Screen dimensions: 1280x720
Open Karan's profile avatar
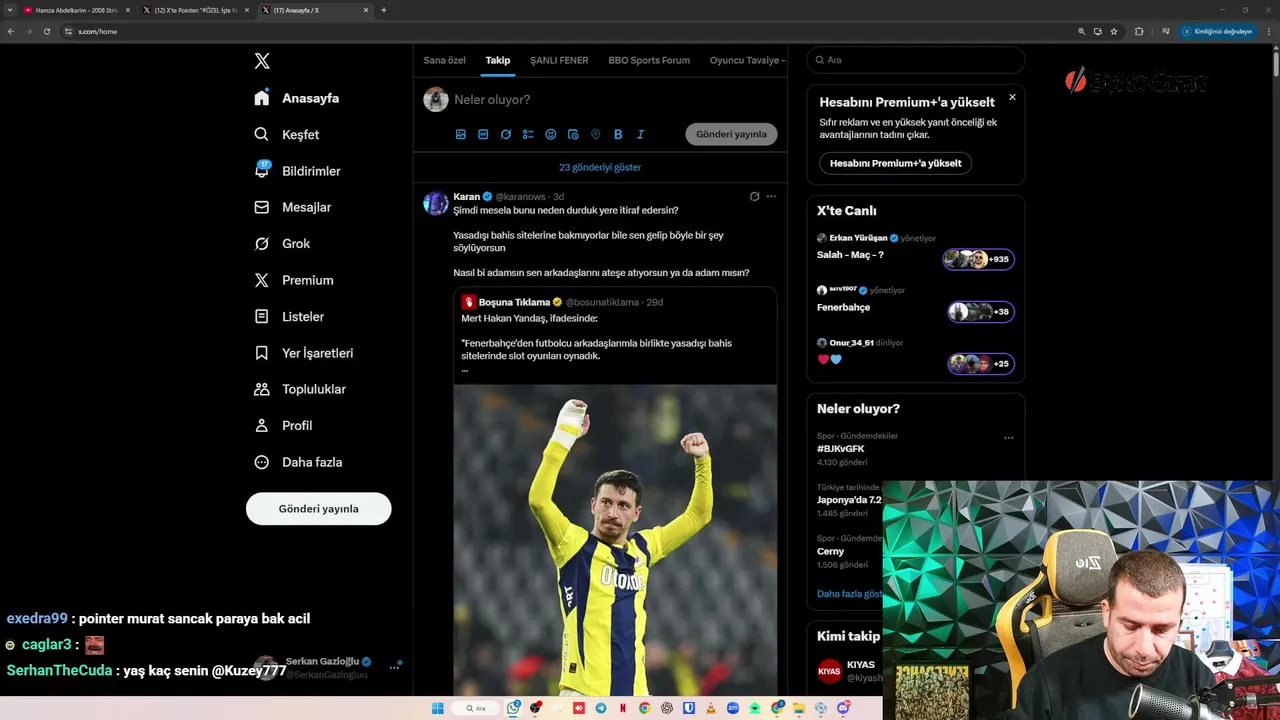click(436, 203)
